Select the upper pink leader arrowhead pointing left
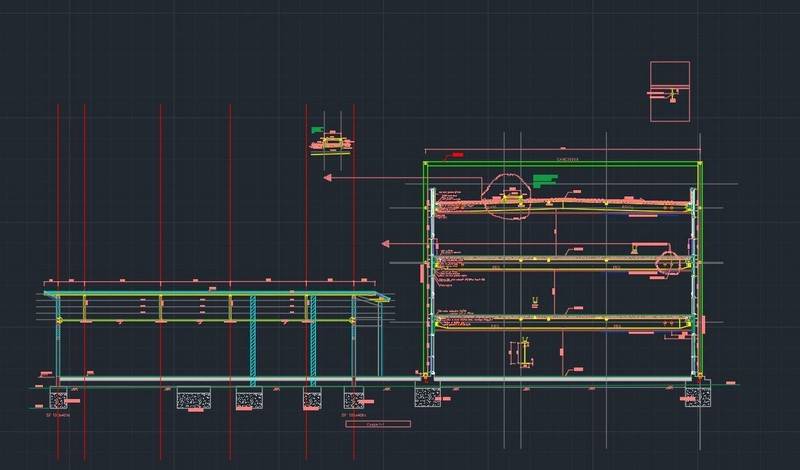The width and height of the screenshot is (800, 470). (328, 178)
